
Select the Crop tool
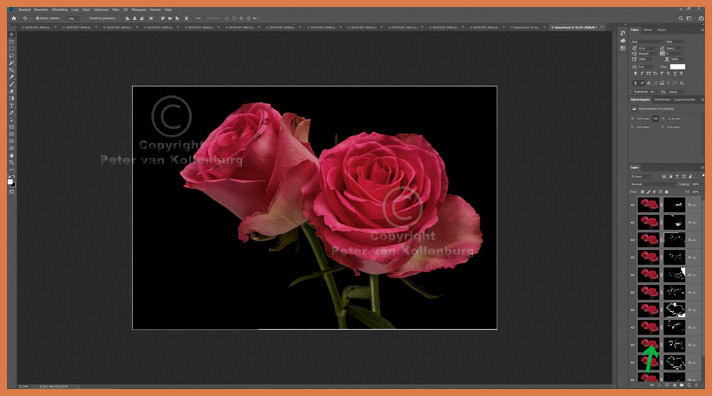point(11,70)
